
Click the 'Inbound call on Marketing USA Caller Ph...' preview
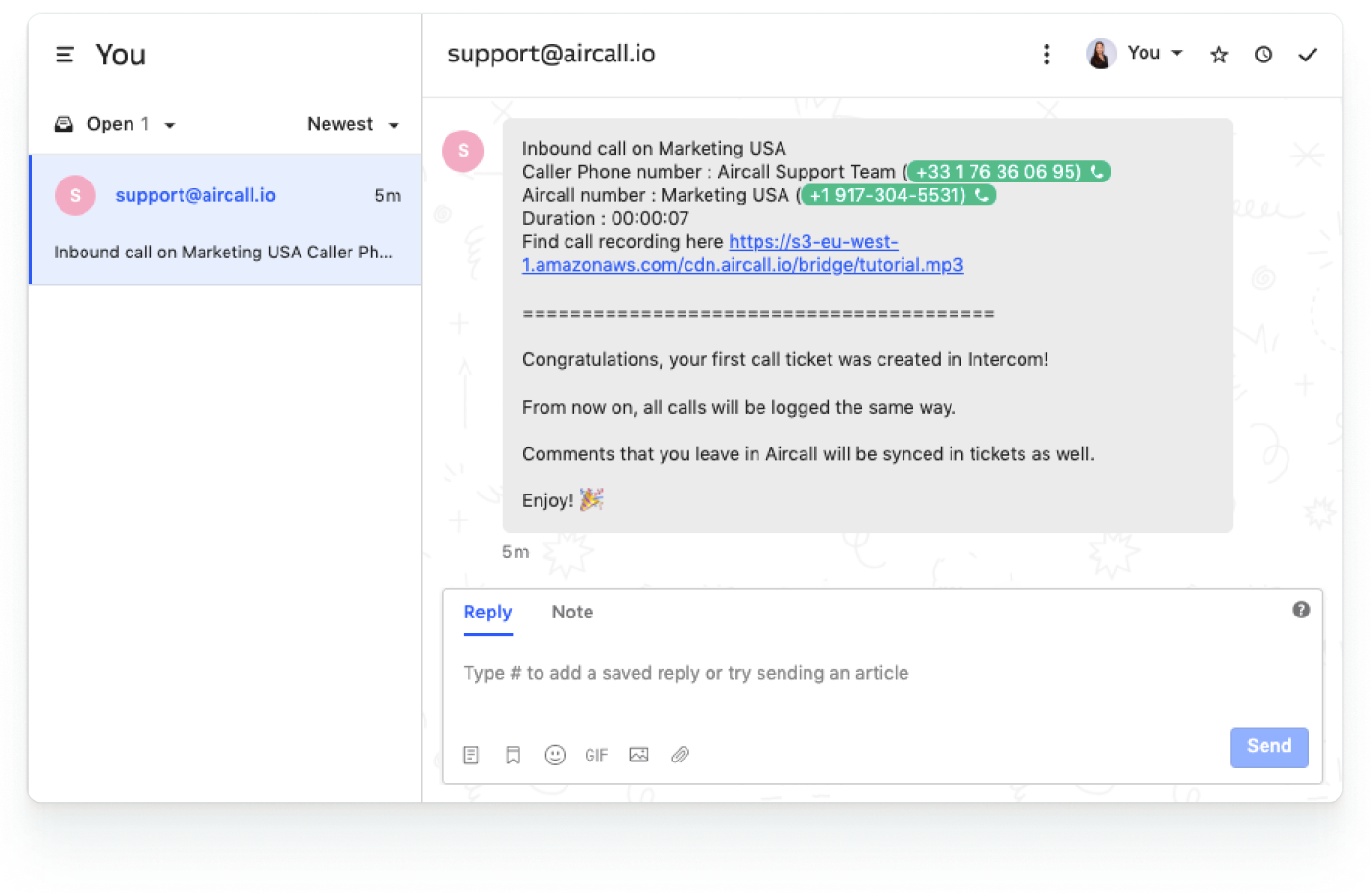tap(223, 252)
